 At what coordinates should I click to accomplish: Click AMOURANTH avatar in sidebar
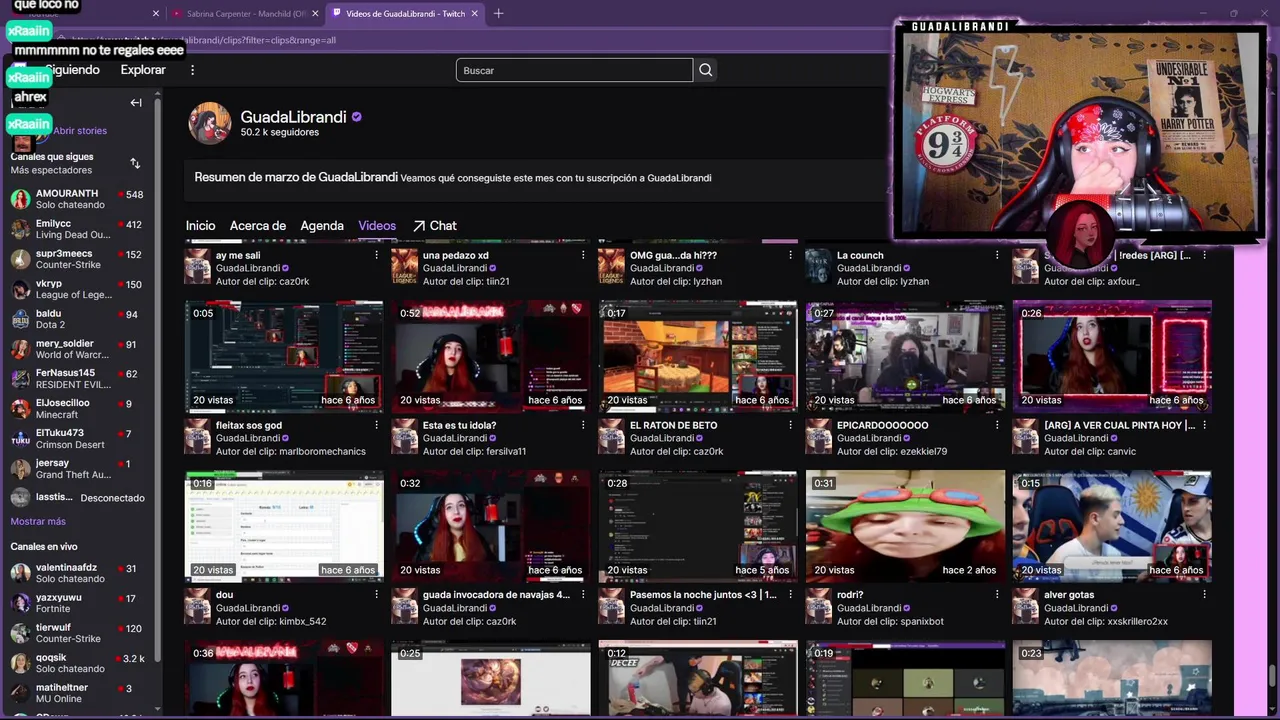20,199
